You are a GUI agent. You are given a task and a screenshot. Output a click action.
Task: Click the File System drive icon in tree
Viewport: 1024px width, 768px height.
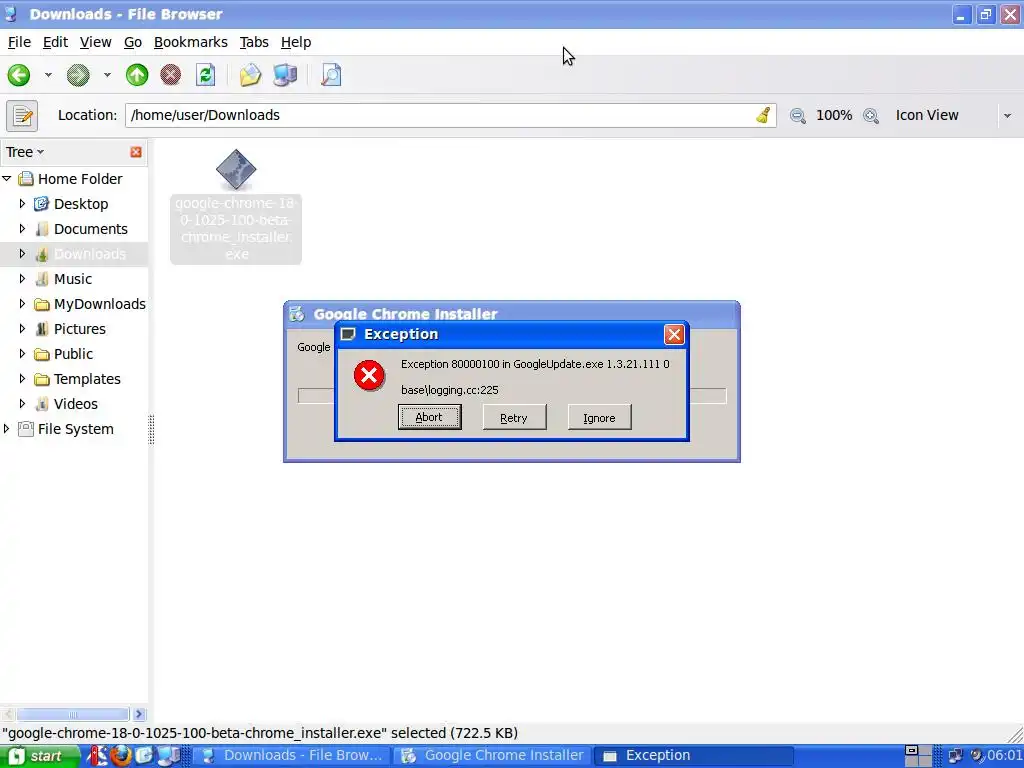tap(25, 428)
